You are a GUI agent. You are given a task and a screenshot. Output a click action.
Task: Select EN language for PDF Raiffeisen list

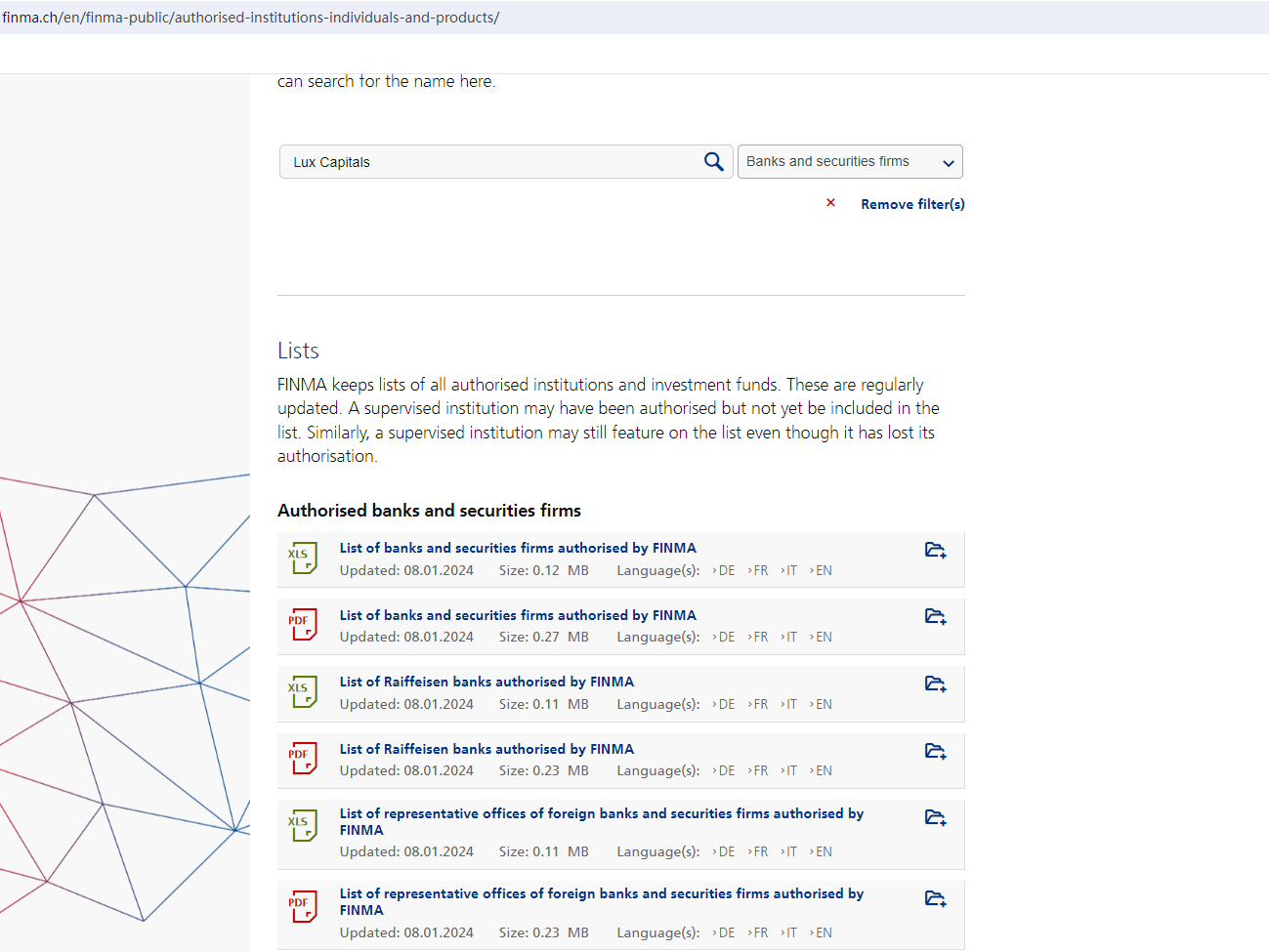pos(824,771)
